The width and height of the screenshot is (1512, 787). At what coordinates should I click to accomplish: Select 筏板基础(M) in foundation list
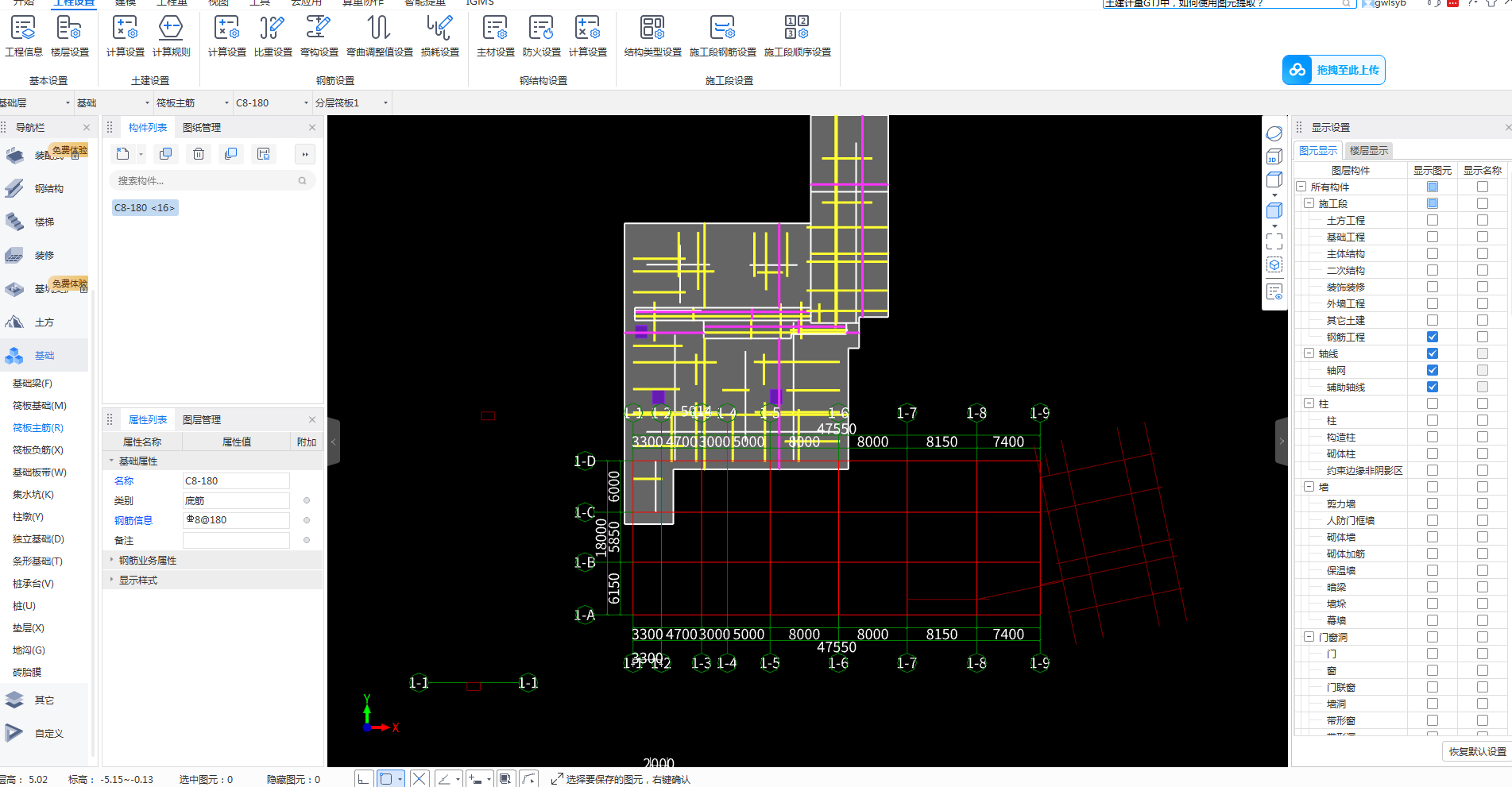point(40,405)
